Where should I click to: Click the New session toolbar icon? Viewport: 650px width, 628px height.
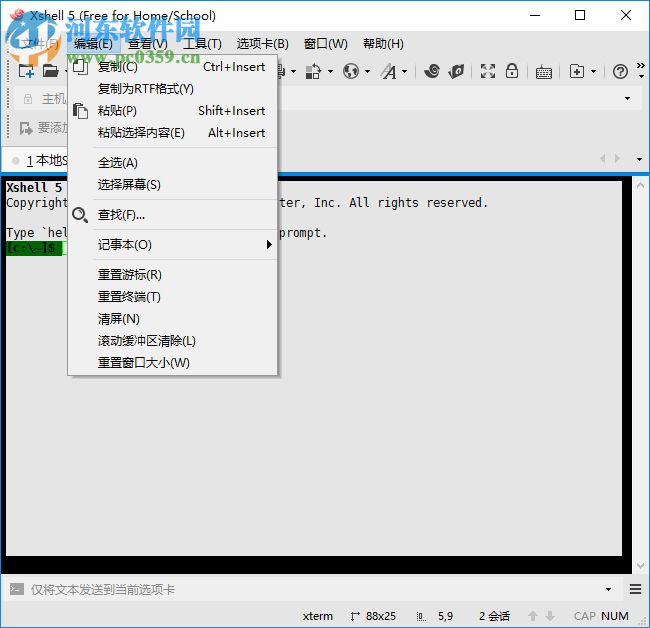[x=27, y=71]
